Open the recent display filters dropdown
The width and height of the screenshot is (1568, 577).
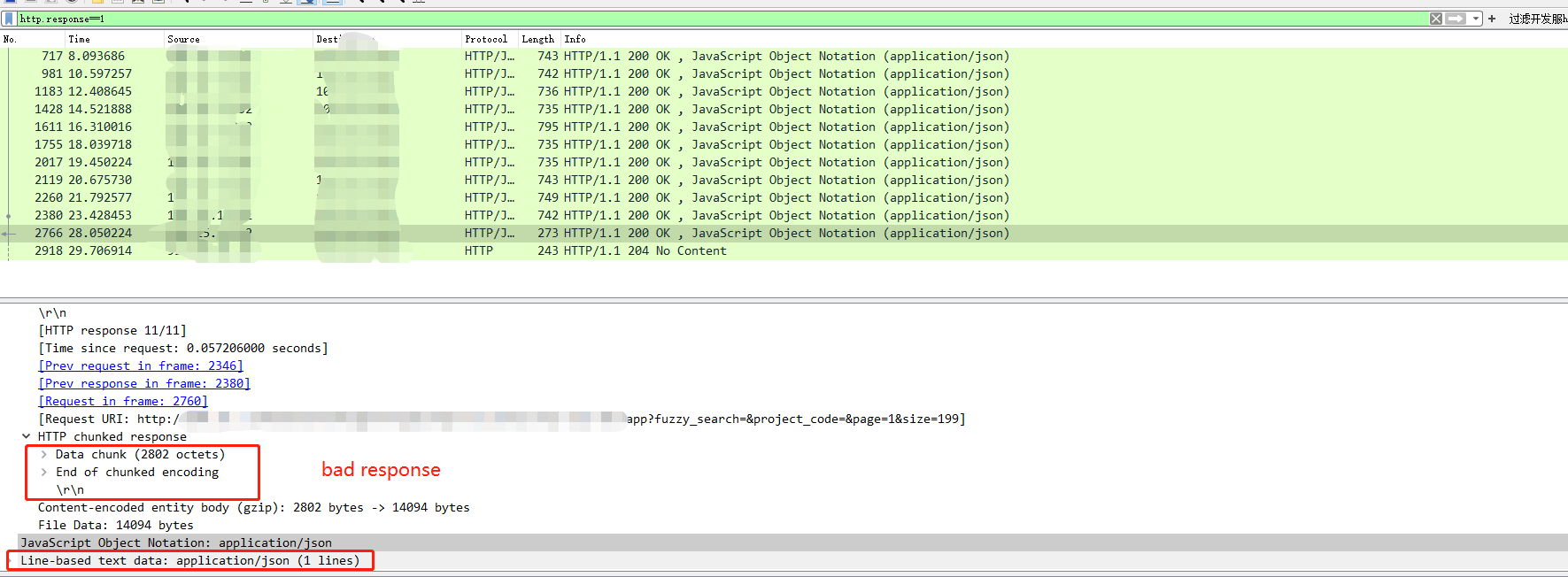(x=1476, y=19)
